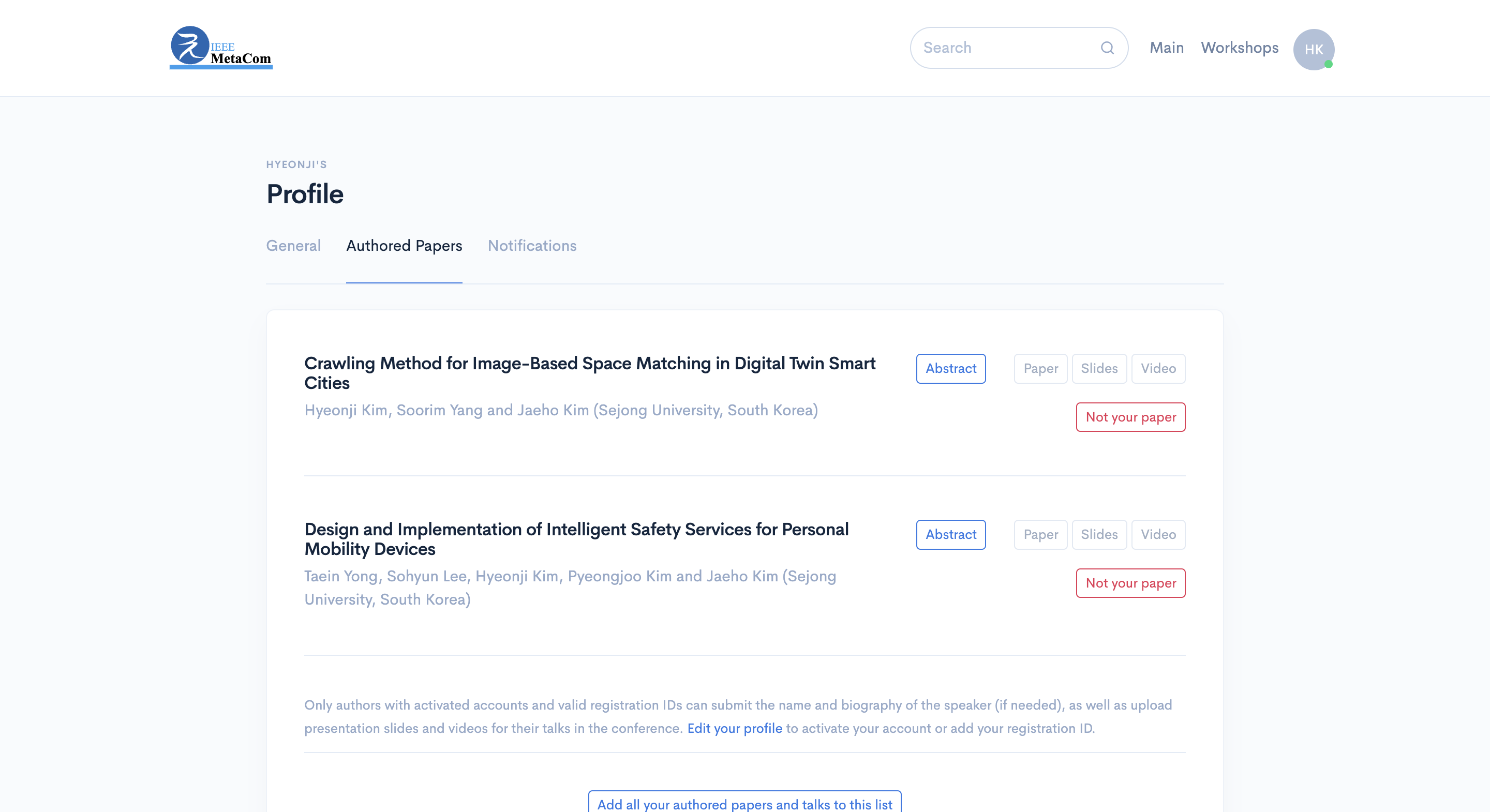Switch to the Notifications tab
Screen dimensions: 1490x812
click(x=532, y=246)
